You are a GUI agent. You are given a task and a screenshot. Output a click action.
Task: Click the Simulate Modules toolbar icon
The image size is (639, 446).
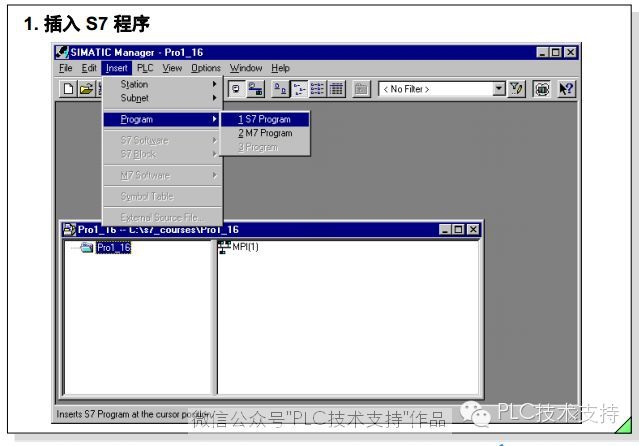tap(542, 88)
